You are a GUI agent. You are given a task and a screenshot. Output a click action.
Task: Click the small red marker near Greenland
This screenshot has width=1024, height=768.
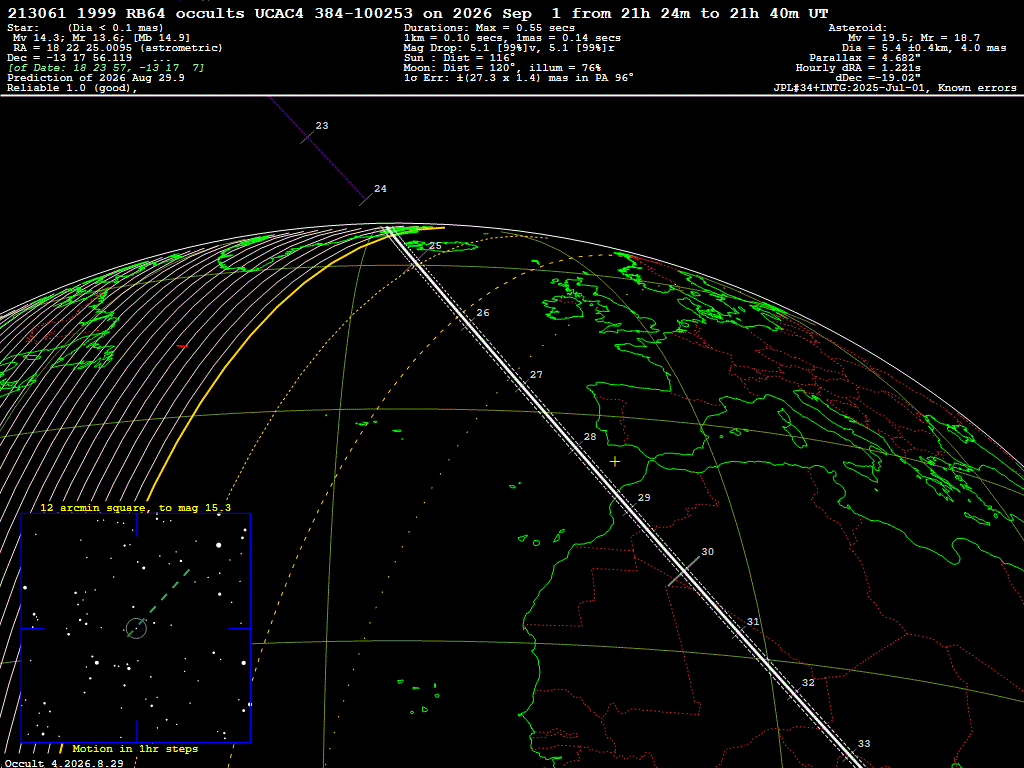pos(182,346)
